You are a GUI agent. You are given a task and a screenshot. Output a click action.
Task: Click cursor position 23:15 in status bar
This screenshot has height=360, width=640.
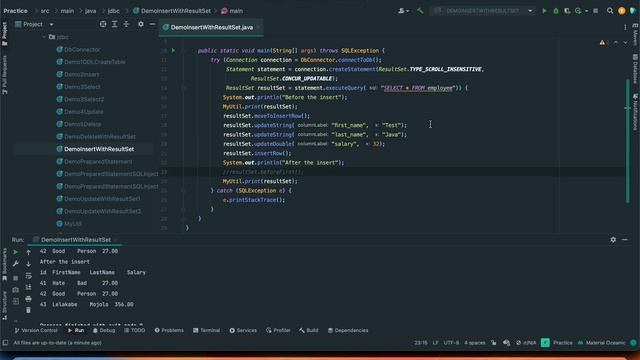click(x=421, y=343)
